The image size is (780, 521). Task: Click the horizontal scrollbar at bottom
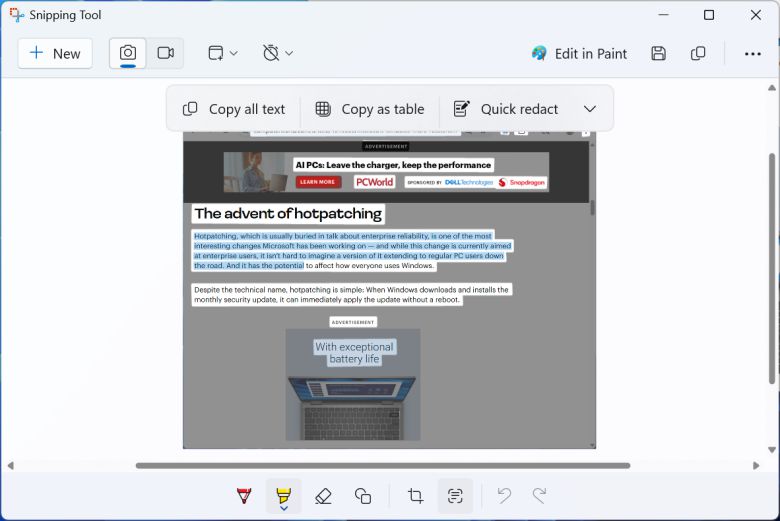[382, 465]
